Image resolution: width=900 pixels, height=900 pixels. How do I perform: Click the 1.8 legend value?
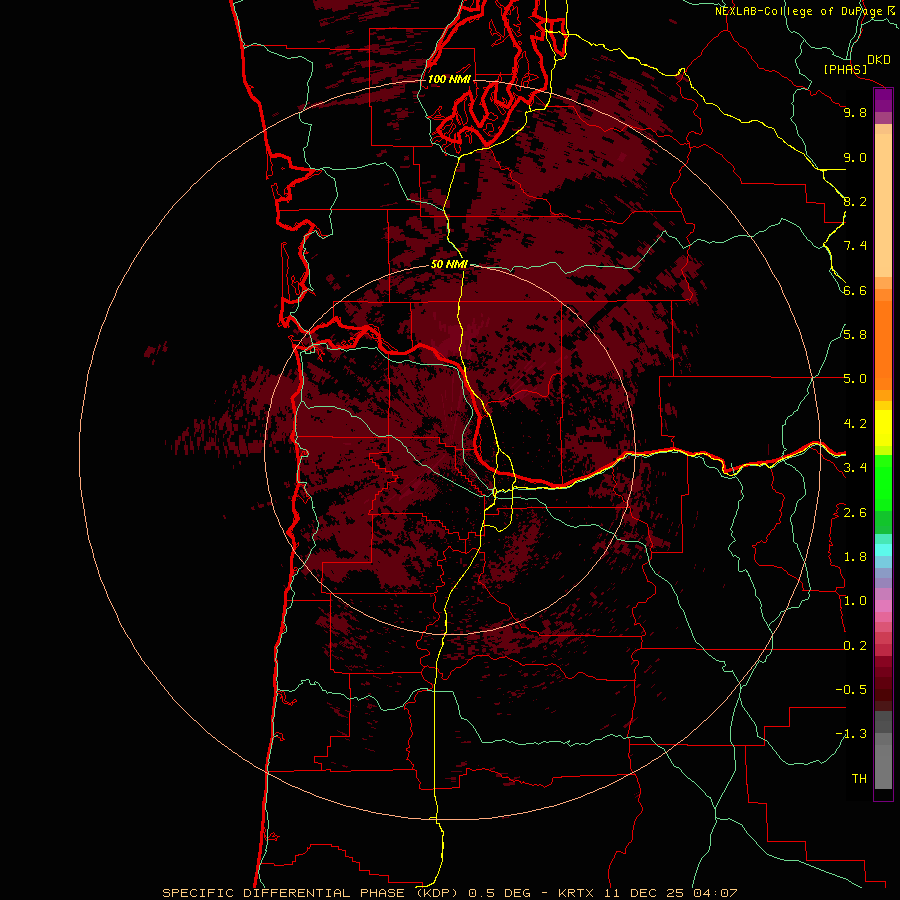tap(855, 557)
